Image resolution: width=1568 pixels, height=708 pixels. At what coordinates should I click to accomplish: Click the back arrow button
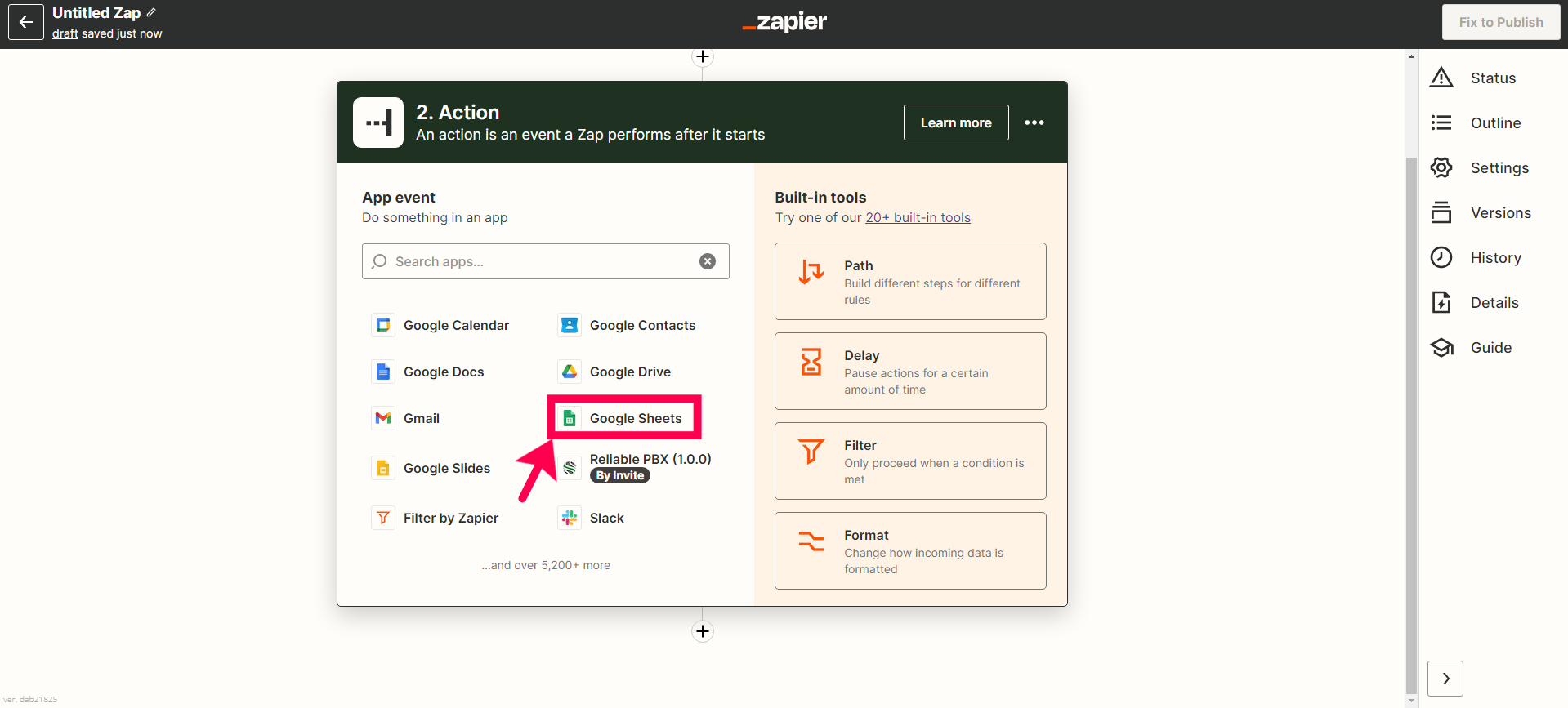26,22
